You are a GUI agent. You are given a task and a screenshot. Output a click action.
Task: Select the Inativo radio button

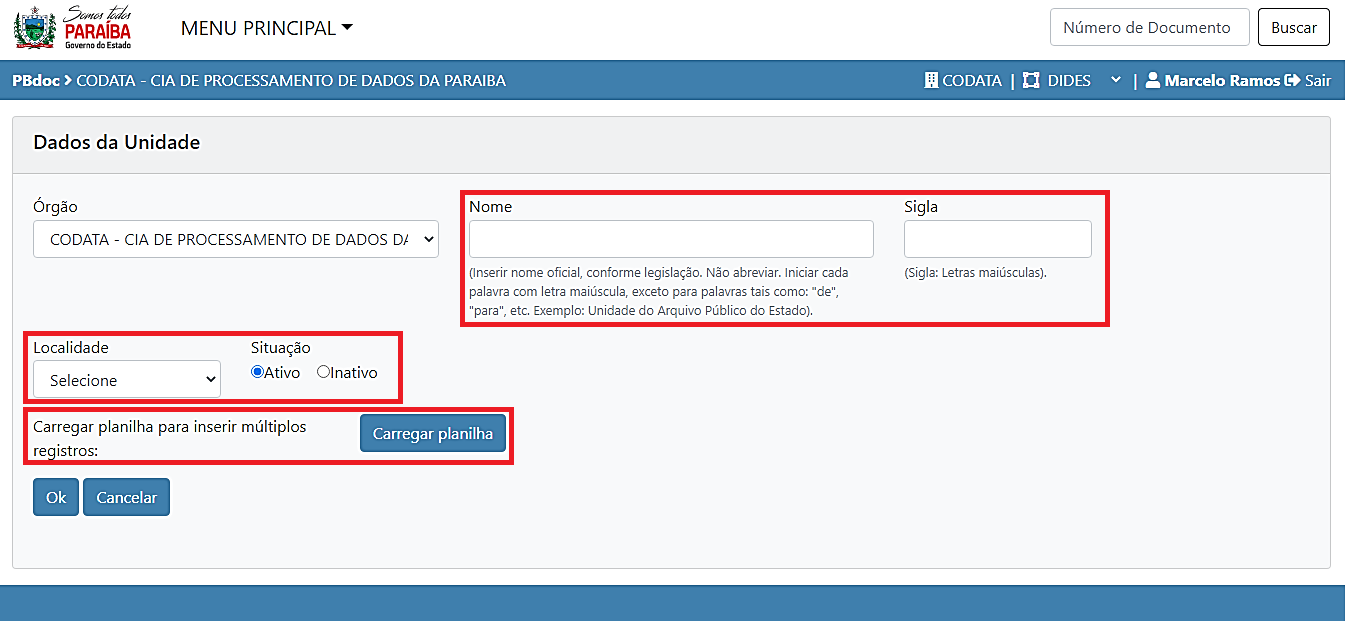pyautogui.click(x=323, y=372)
